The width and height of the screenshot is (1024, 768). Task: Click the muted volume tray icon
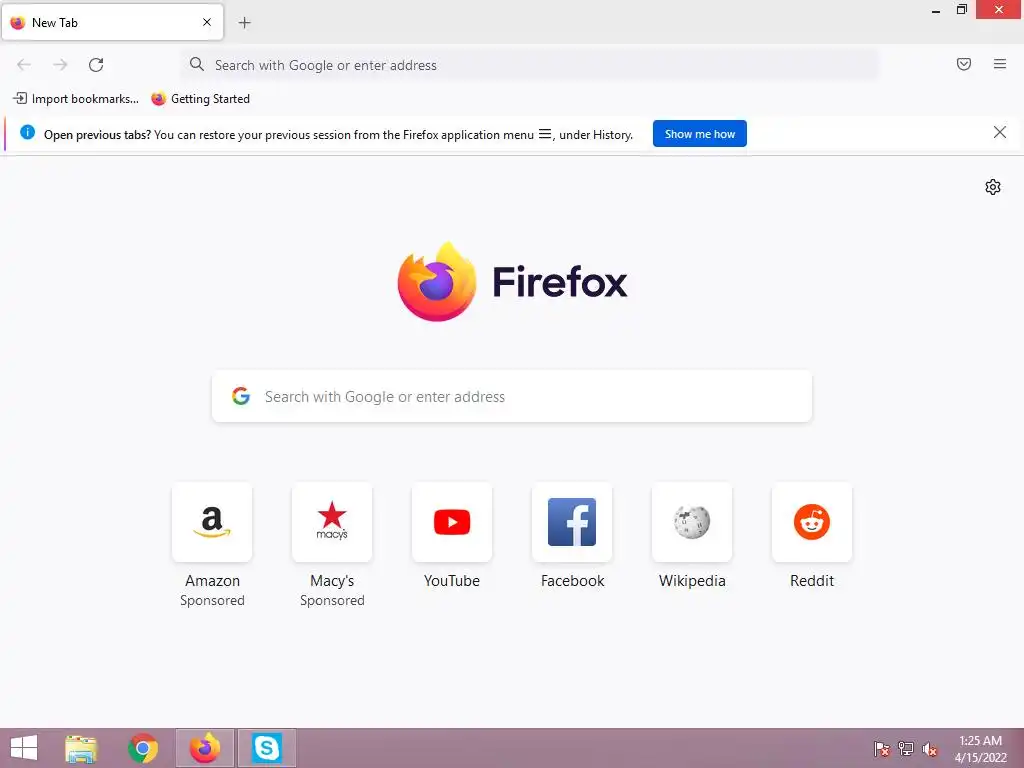point(930,749)
